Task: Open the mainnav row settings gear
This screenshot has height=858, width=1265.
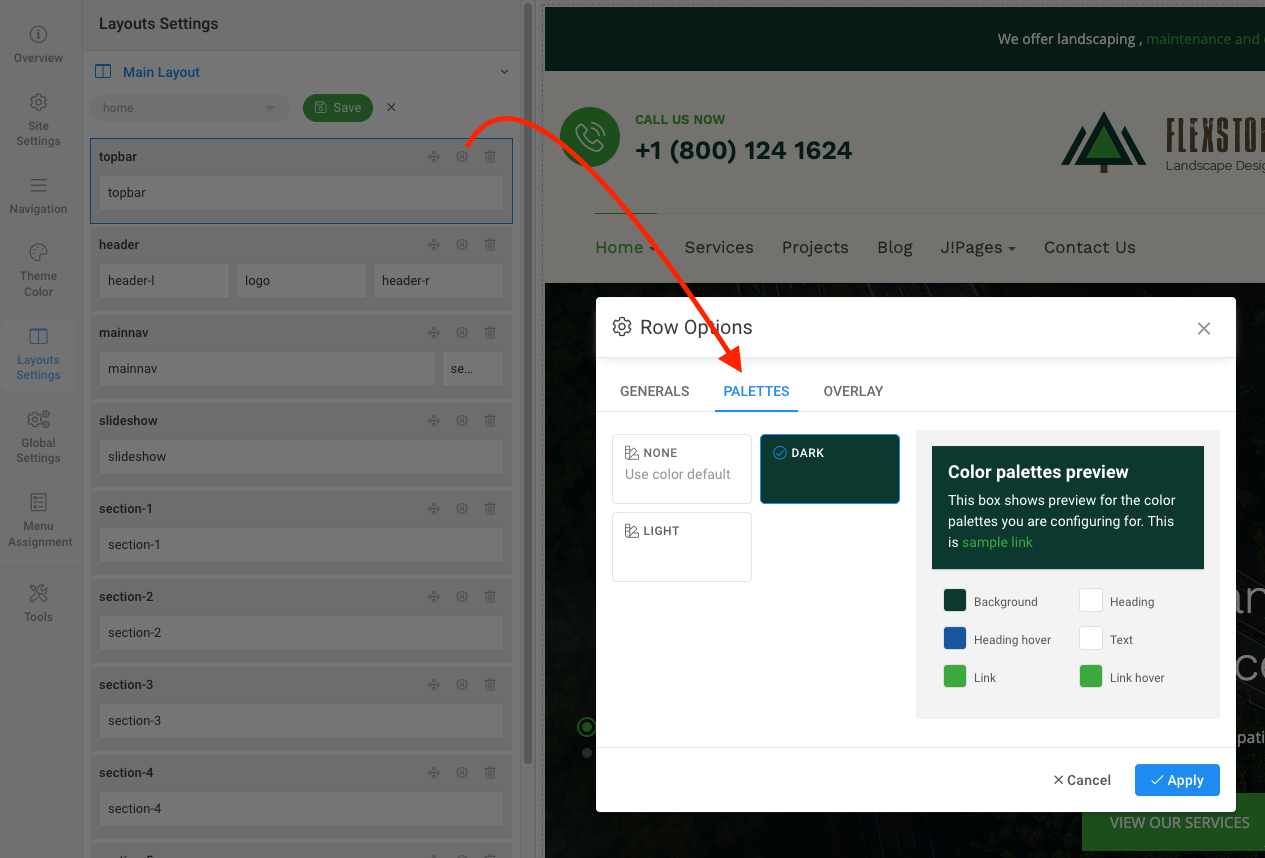Action: click(x=462, y=333)
